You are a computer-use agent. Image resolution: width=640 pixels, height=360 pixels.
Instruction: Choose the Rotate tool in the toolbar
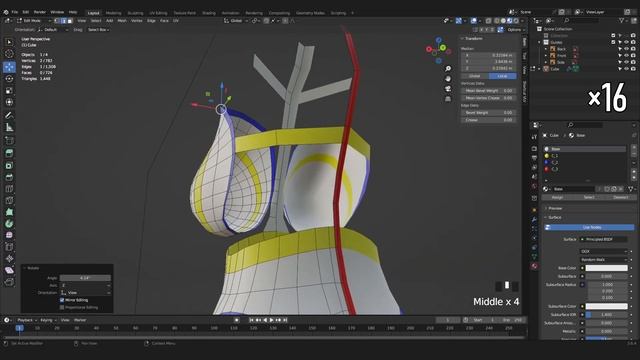pos(9,78)
